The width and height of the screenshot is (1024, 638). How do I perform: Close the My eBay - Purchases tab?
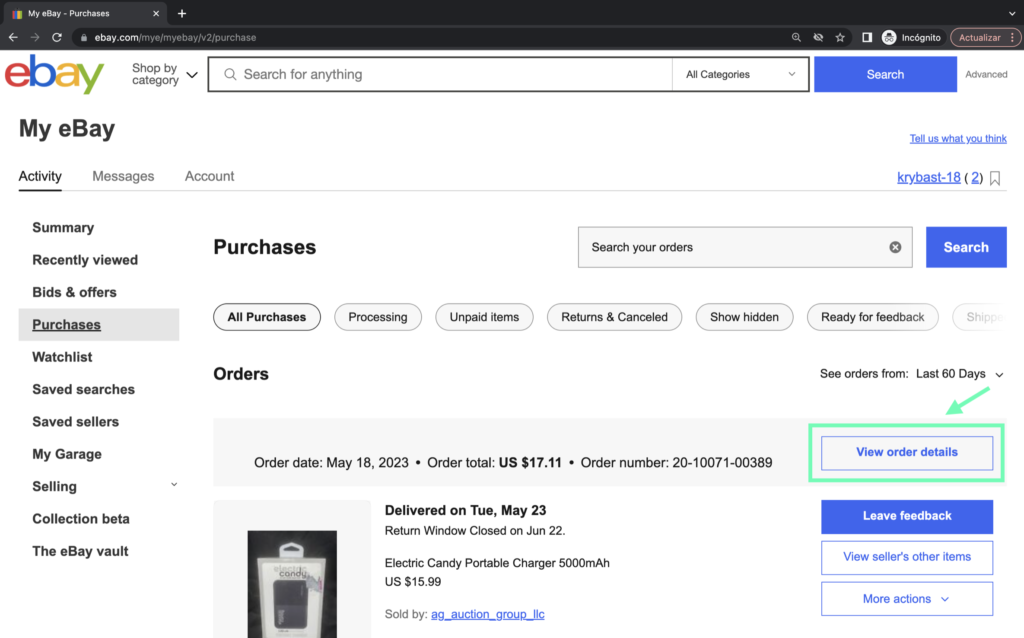(x=156, y=13)
